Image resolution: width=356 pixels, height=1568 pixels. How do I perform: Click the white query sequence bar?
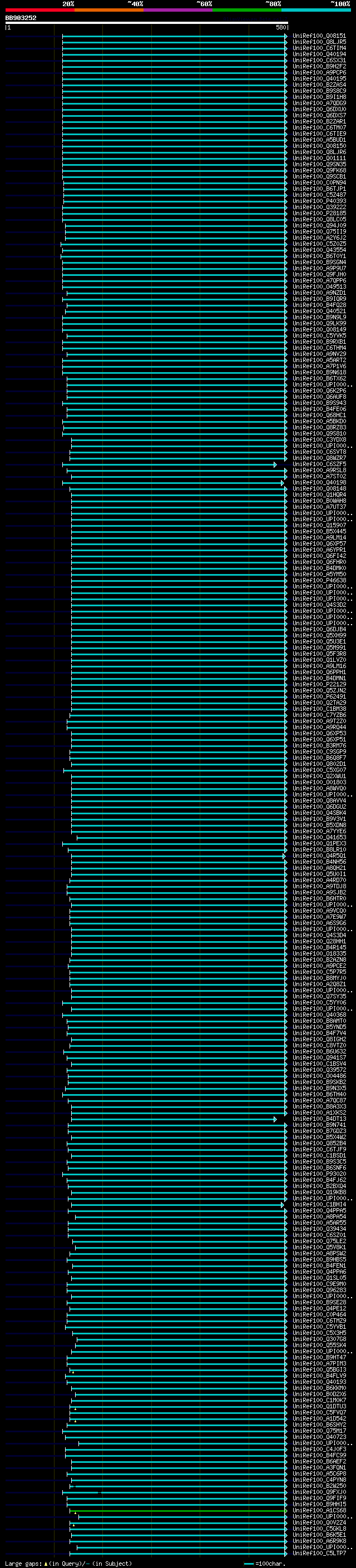(147, 23)
